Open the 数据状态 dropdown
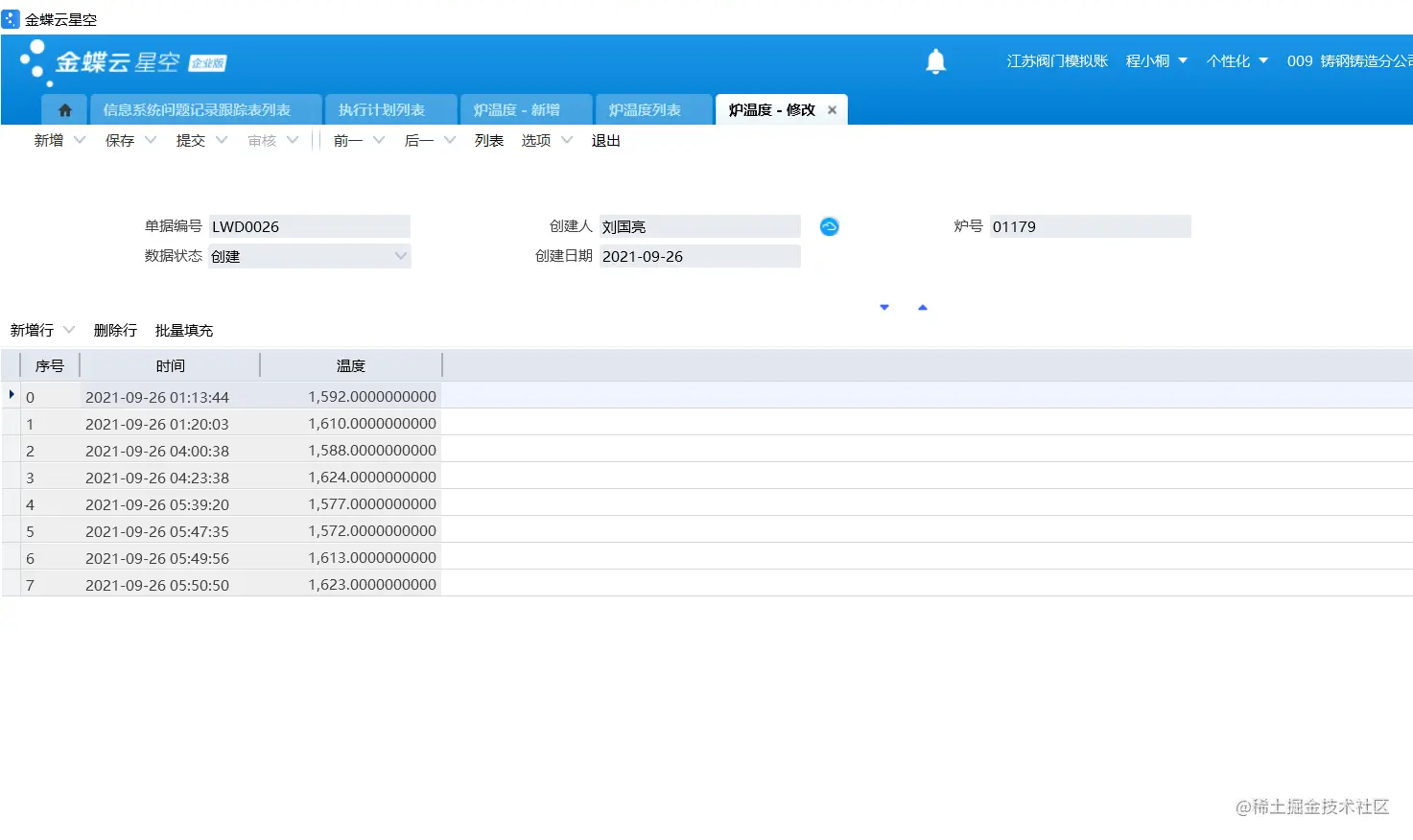Viewport: 1413px width, 840px height. point(402,256)
